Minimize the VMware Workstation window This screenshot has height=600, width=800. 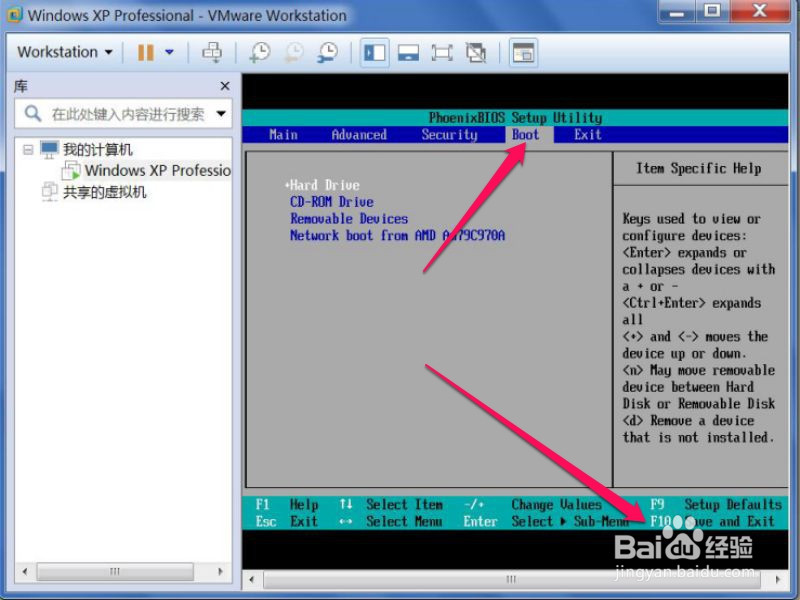click(x=677, y=11)
